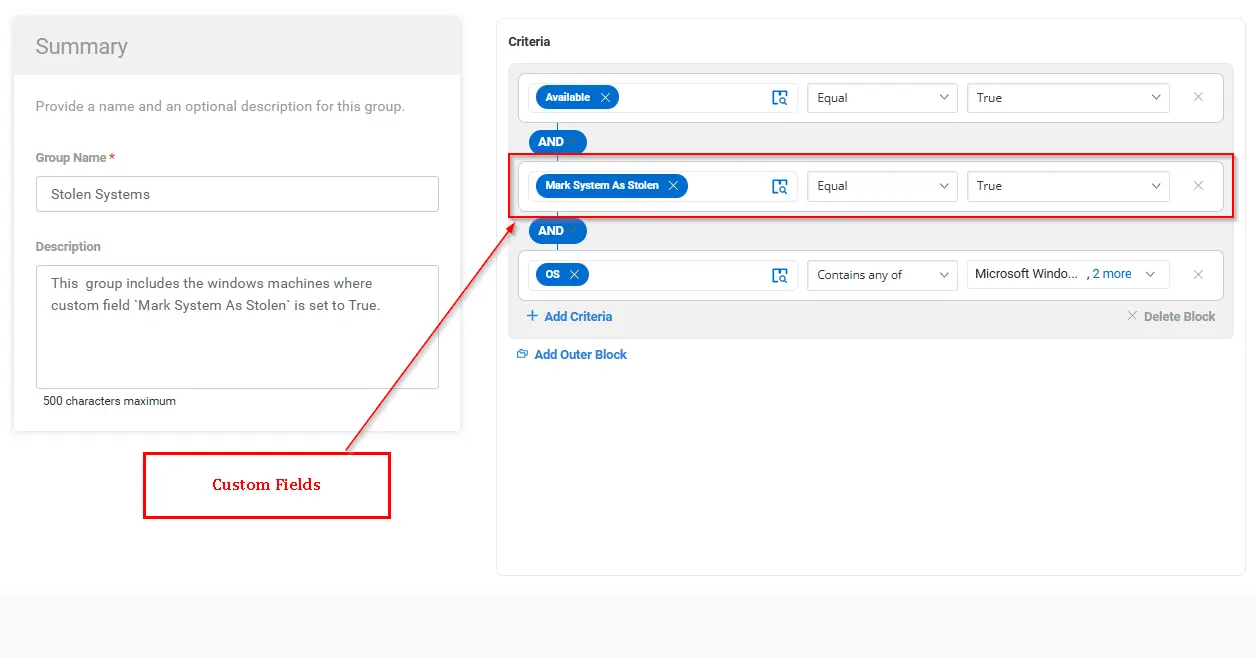Image resolution: width=1256 pixels, height=658 pixels.
Task: Toggle the AND operator above the OS row
Action: (558, 231)
